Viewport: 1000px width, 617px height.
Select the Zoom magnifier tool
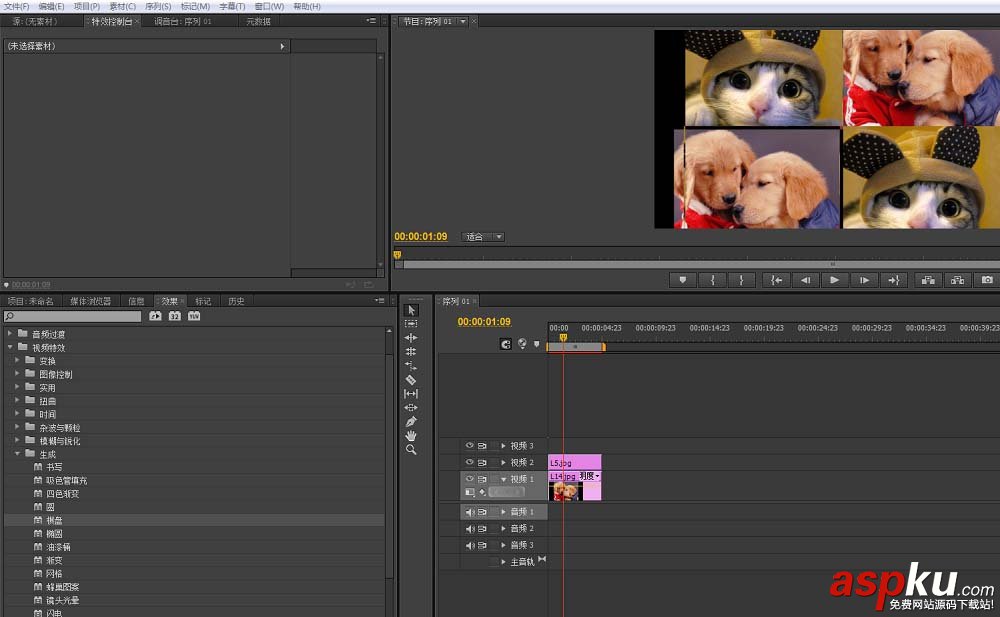click(411, 450)
